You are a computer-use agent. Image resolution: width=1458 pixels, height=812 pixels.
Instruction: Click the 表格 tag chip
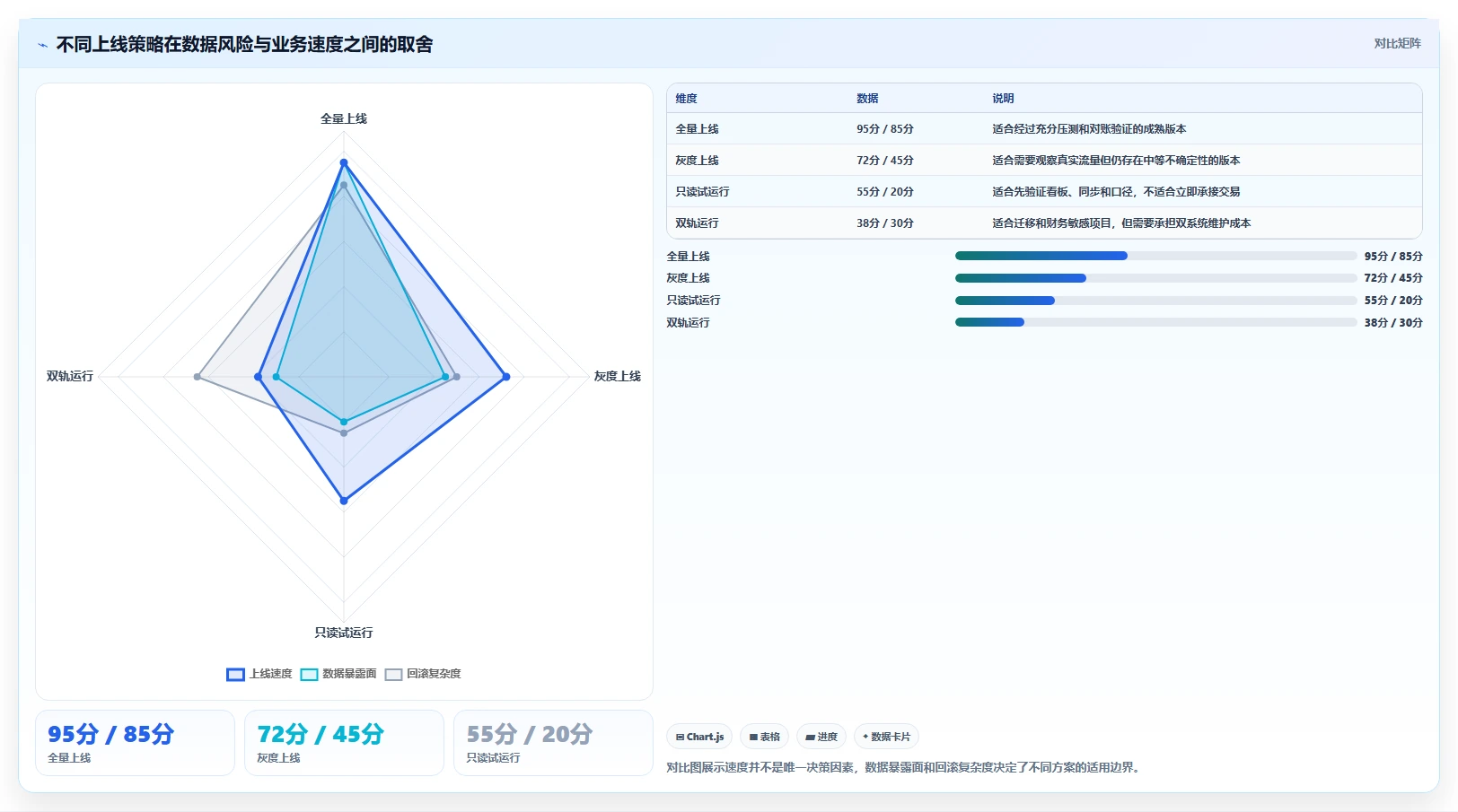click(x=764, y=737)
